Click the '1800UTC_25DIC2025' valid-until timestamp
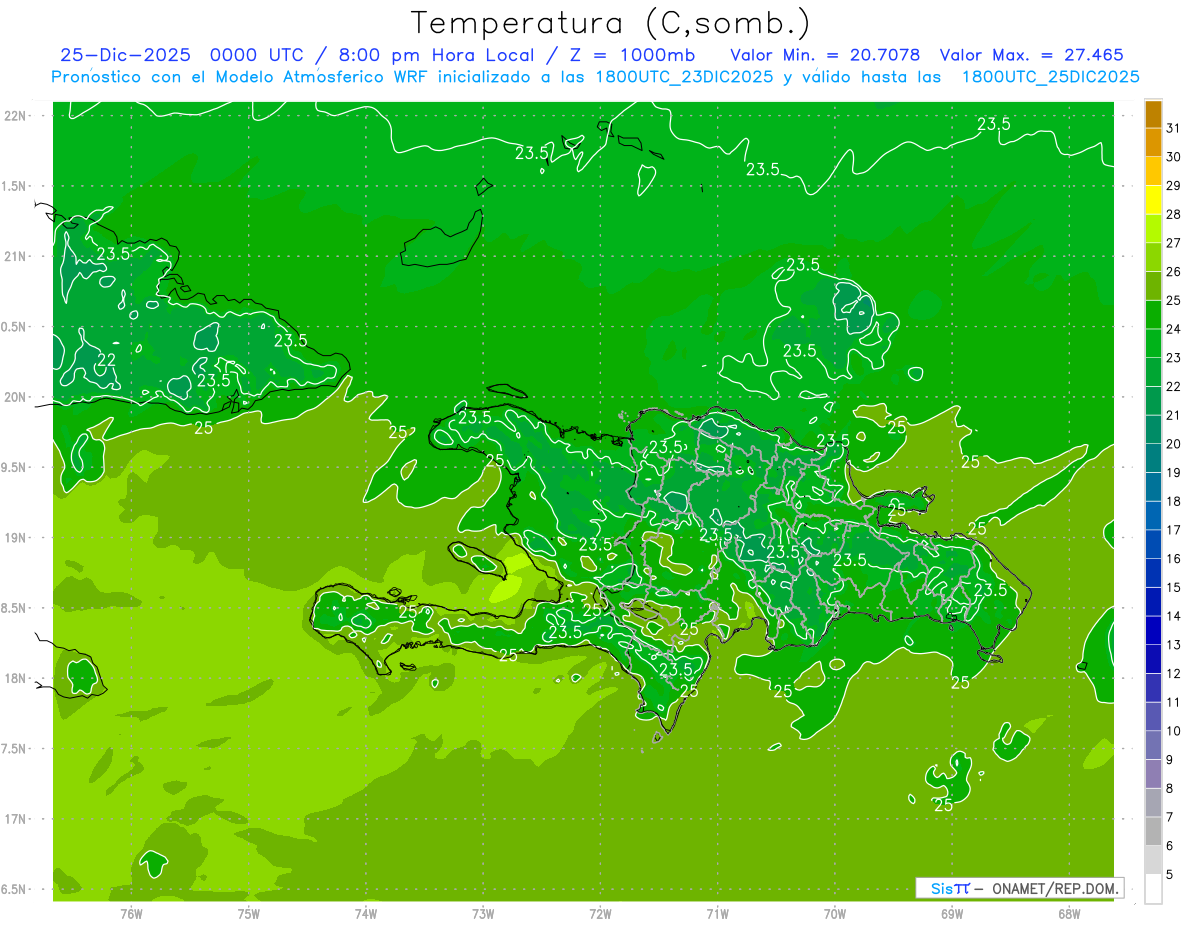Image resolution: width=1200 pixels, height=927 pixels. pyautogui.click(x=1050, y=77)
